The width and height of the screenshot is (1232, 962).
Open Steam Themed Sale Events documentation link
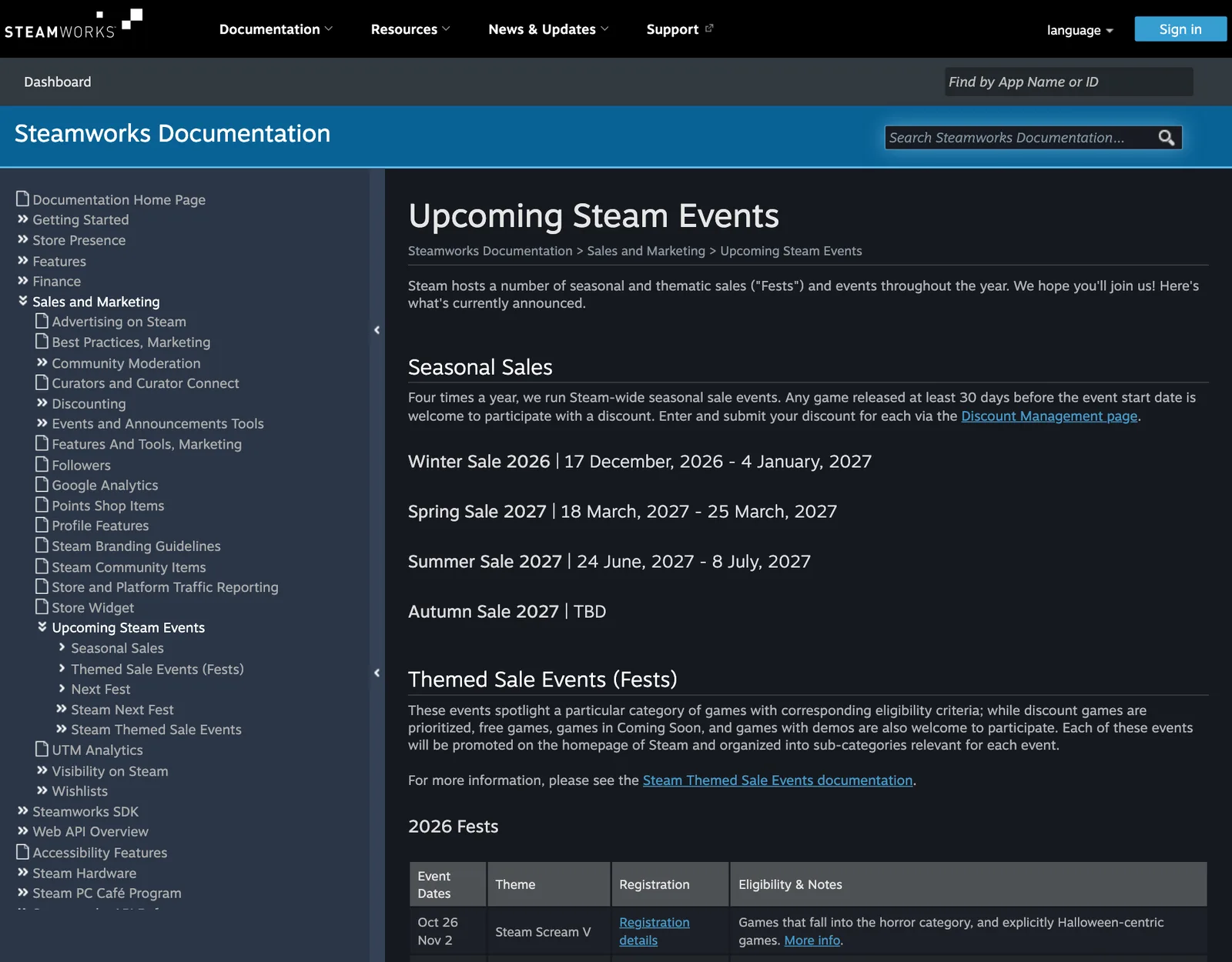tap(778, 780)
